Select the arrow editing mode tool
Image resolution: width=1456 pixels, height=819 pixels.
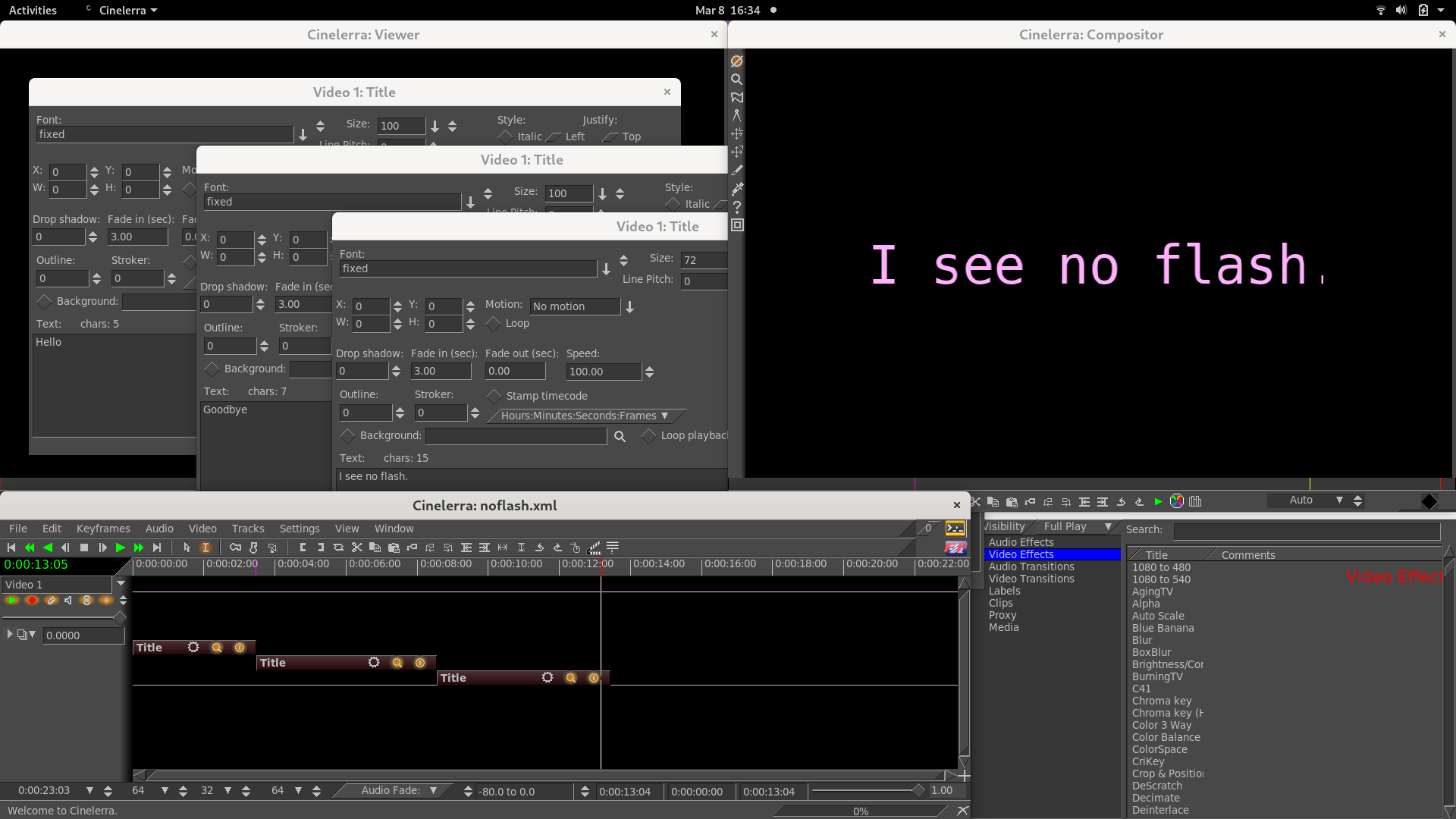(x=187, y=548)
